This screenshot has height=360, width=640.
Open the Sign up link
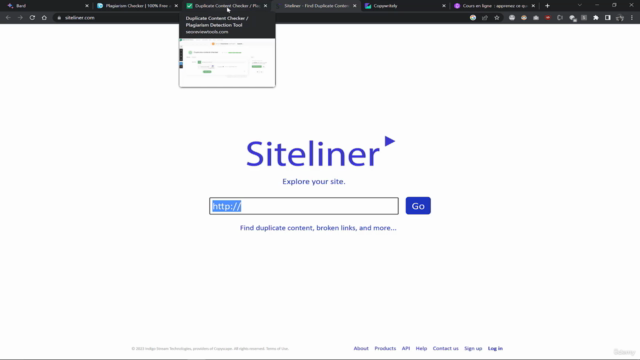[x=473, y=348]
